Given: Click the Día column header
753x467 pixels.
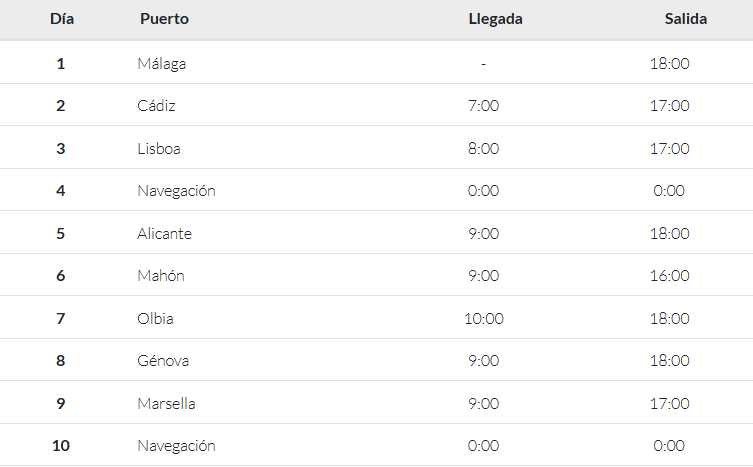Looking at the screenshot, I should 62,19.
